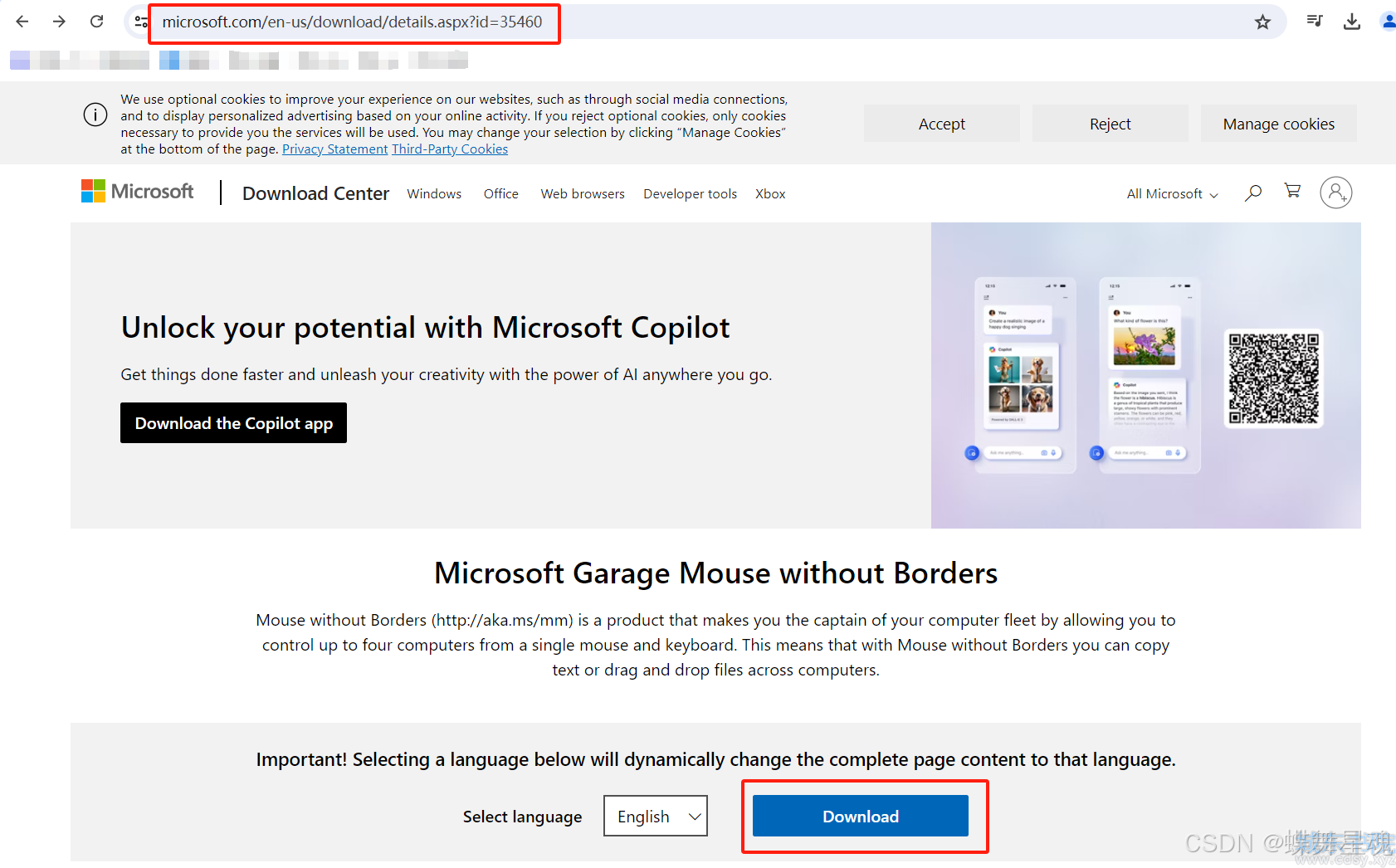
Task: Click the Microsoft logo
Action: (138, 192)
